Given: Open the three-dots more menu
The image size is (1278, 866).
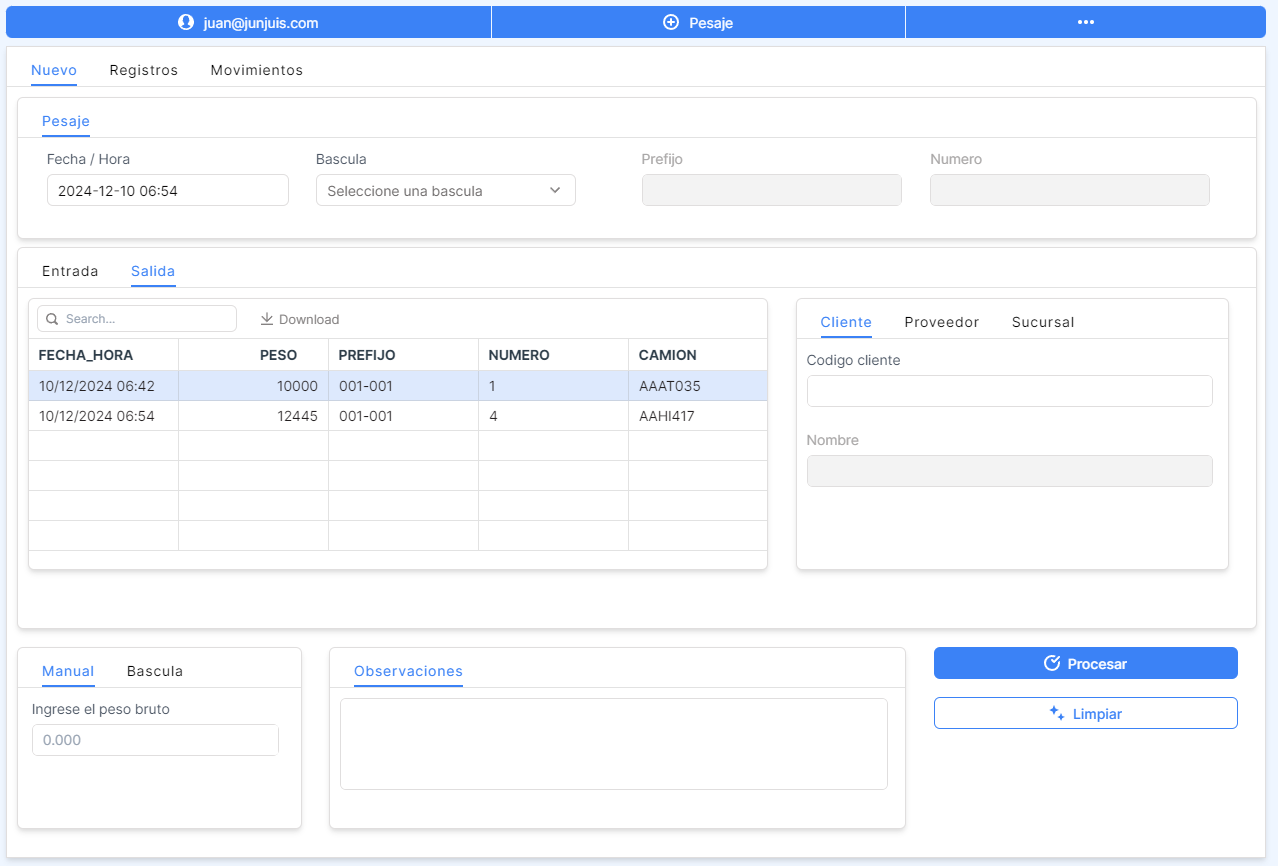Looking at the screenshot, I should (1085, 22).
